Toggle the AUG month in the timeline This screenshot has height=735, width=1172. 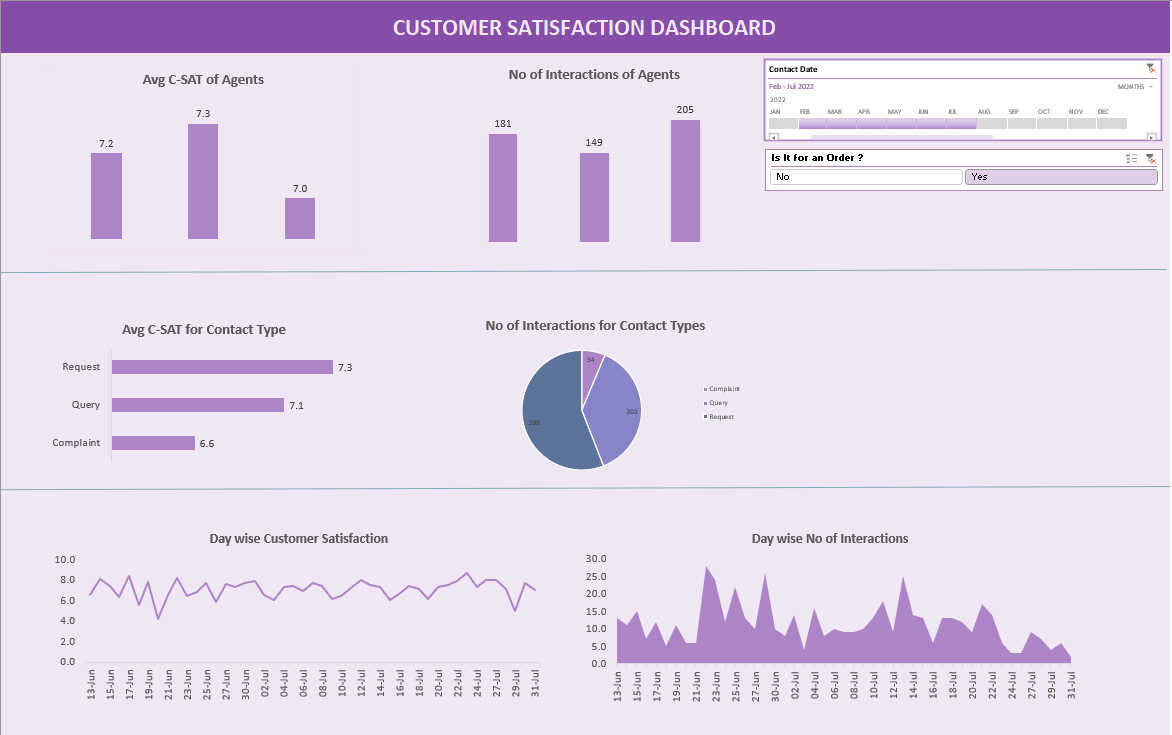click(991, 123)
